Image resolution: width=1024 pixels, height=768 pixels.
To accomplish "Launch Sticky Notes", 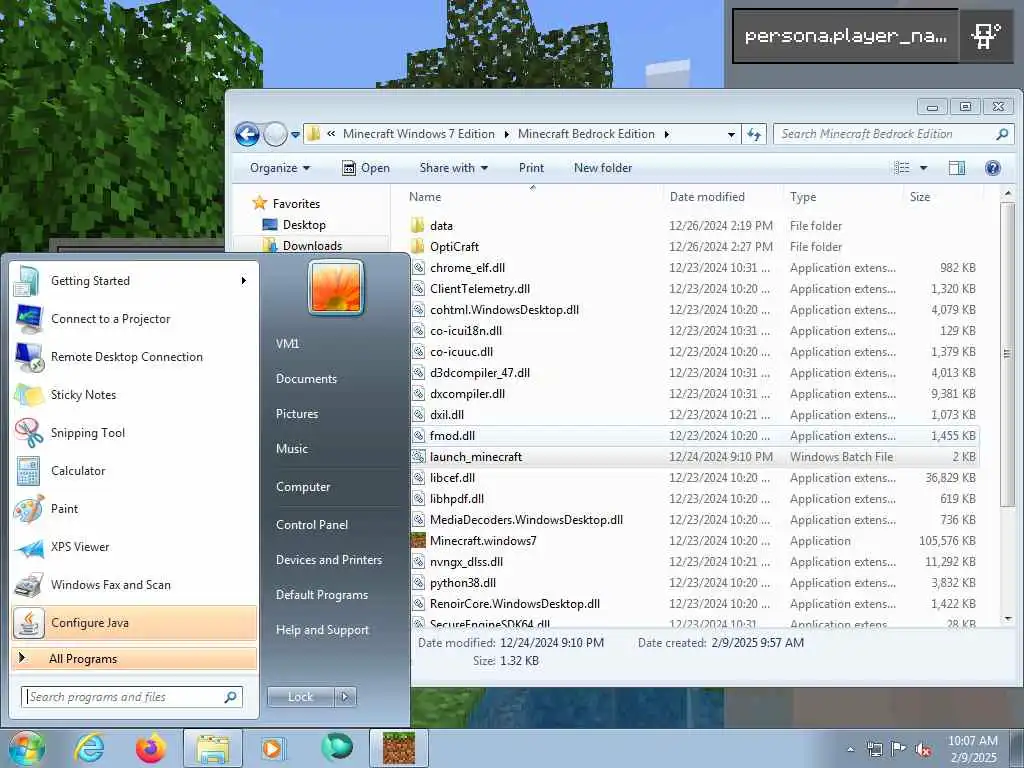I will coord(134,394).
